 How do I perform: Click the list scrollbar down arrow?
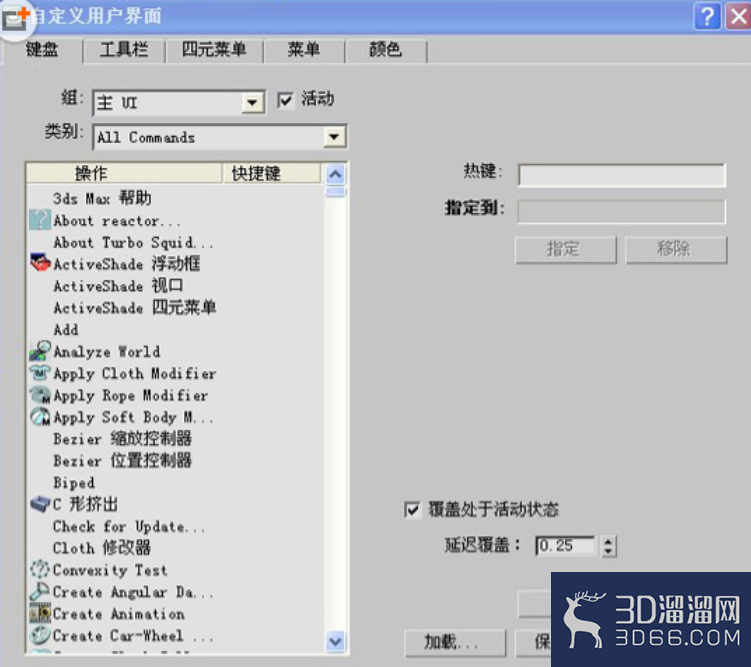click(335, 641)
